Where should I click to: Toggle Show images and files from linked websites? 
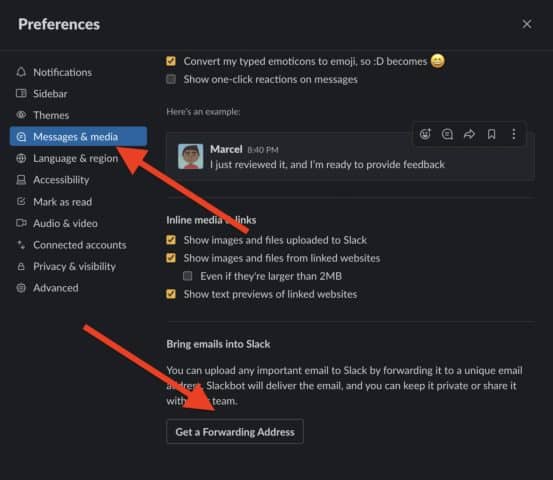click(171, 258)
